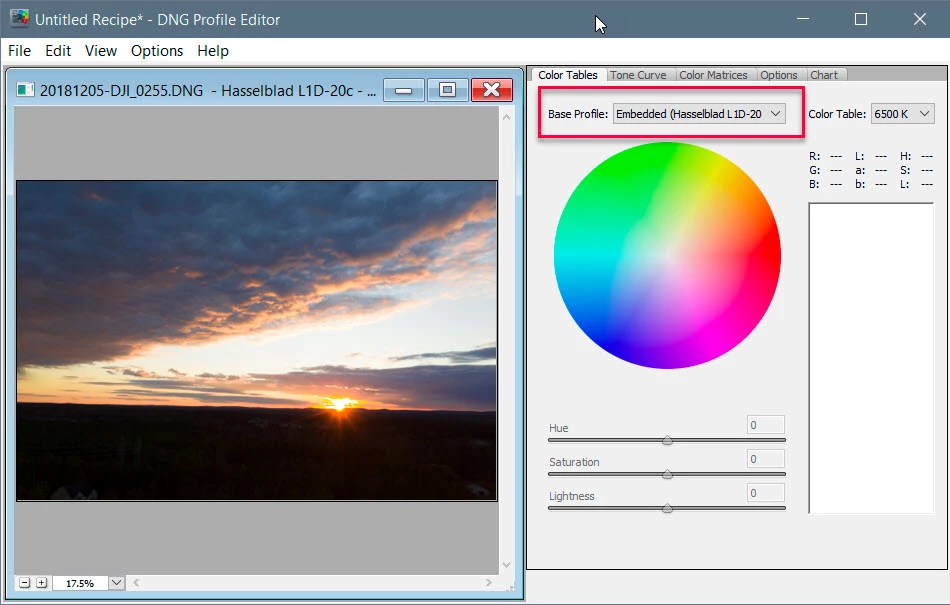Click the horizontal scrollbar left arrow
Image resolution: width=950 pixels, height=605 pixels.
click(136, 583)
